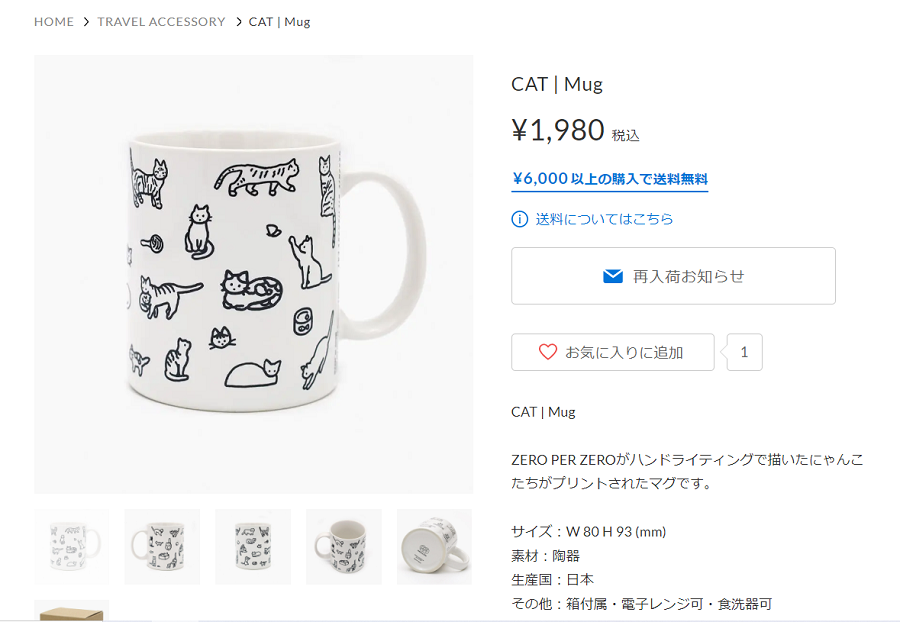The height and width of the screenshot is (622, 900).
Task: Add item with お気に入りに追加 button
Action: 613,352
